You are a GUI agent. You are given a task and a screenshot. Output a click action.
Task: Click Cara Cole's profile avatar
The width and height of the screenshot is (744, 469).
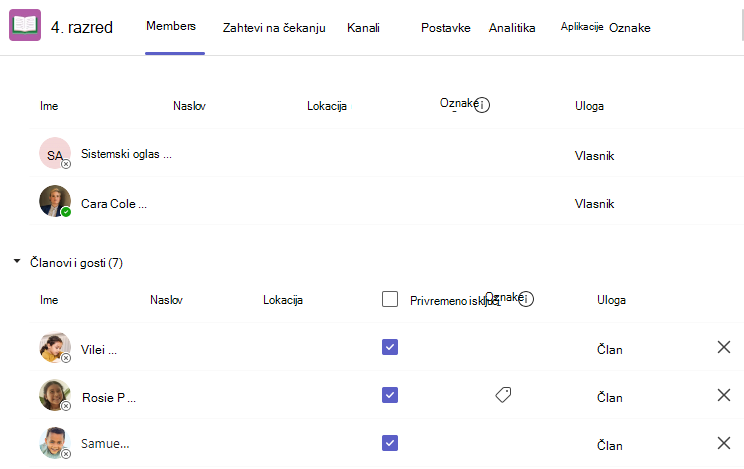(x=55, y=201)
